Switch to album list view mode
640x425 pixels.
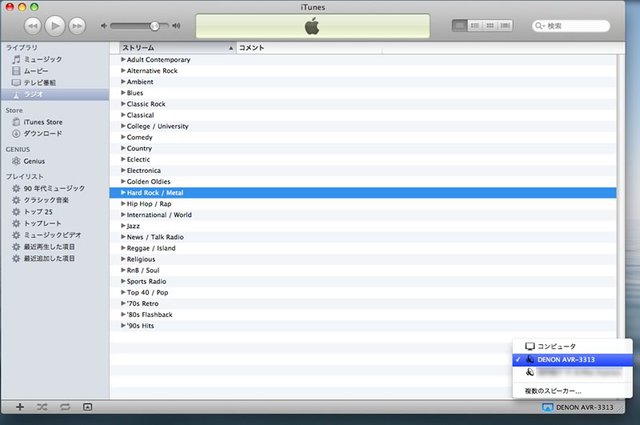coord(475,26)
